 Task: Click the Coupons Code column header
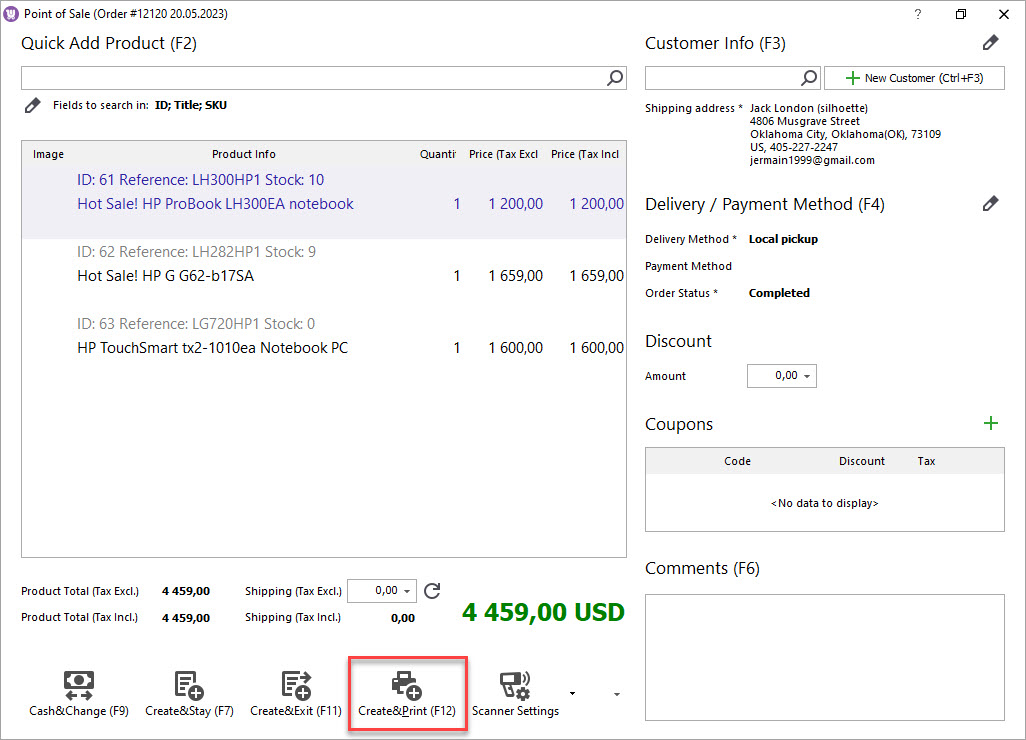click(737, 461)
